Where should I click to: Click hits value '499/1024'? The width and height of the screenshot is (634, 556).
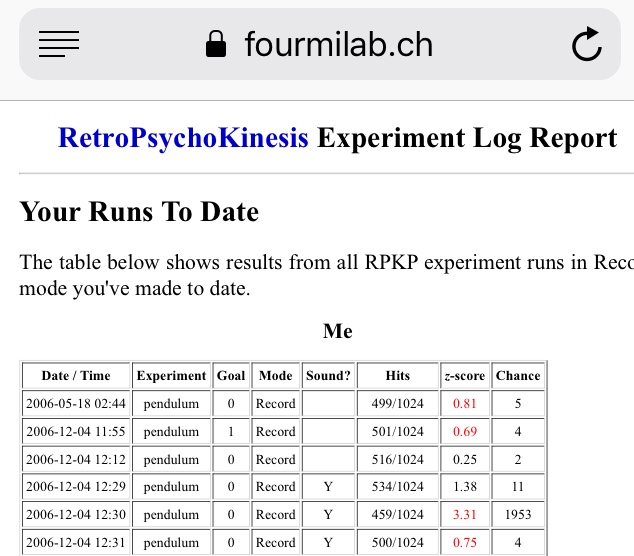(398, 404)
